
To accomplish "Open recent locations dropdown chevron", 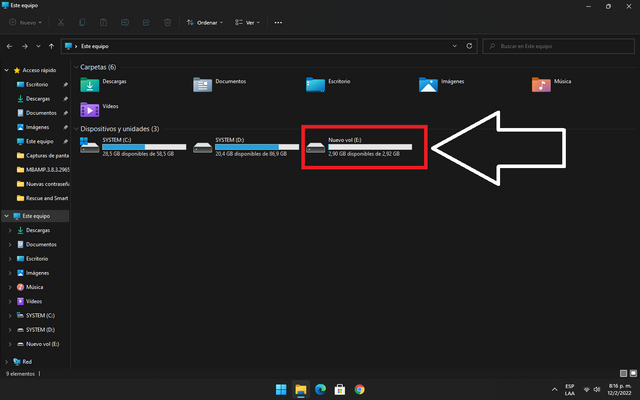I will [38, 47].
